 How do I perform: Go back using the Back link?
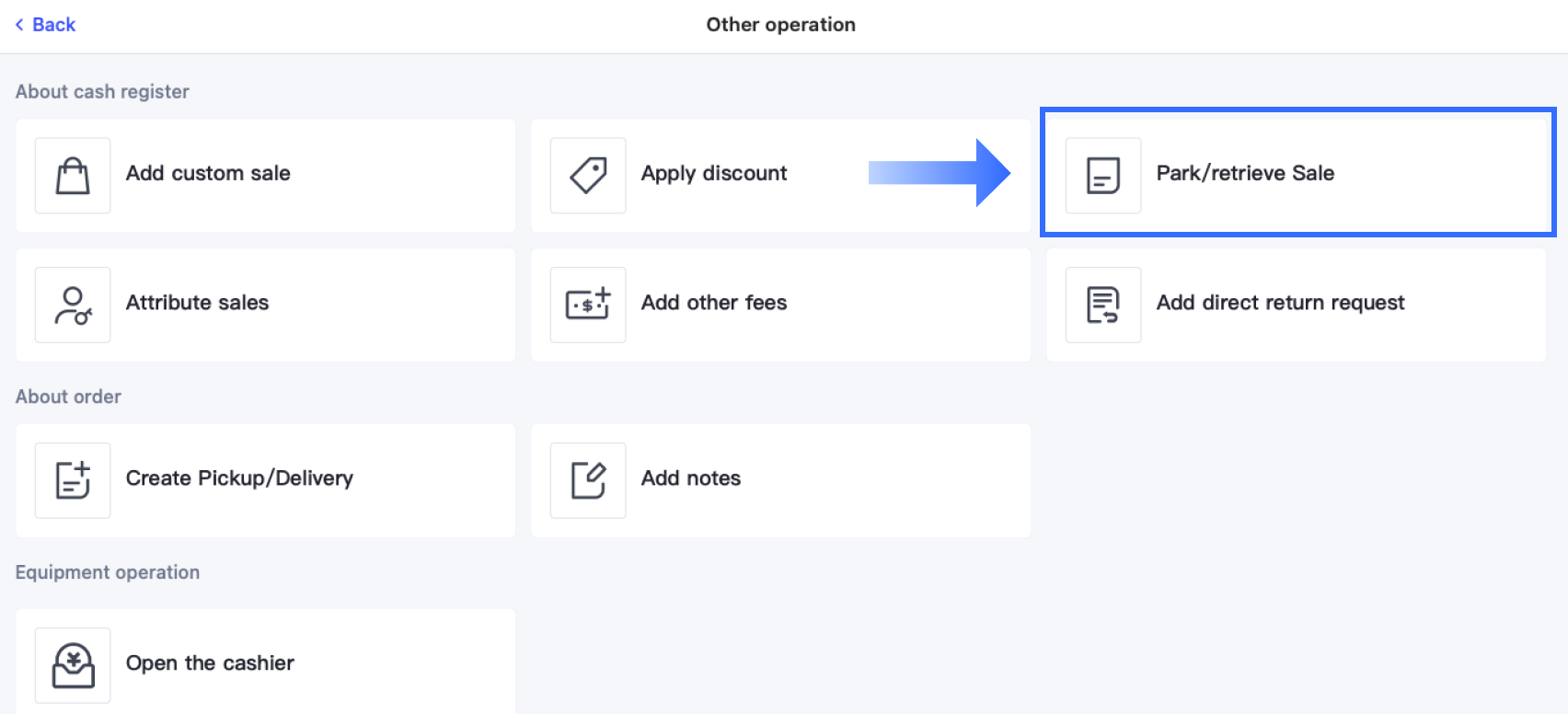pos(53,25)
